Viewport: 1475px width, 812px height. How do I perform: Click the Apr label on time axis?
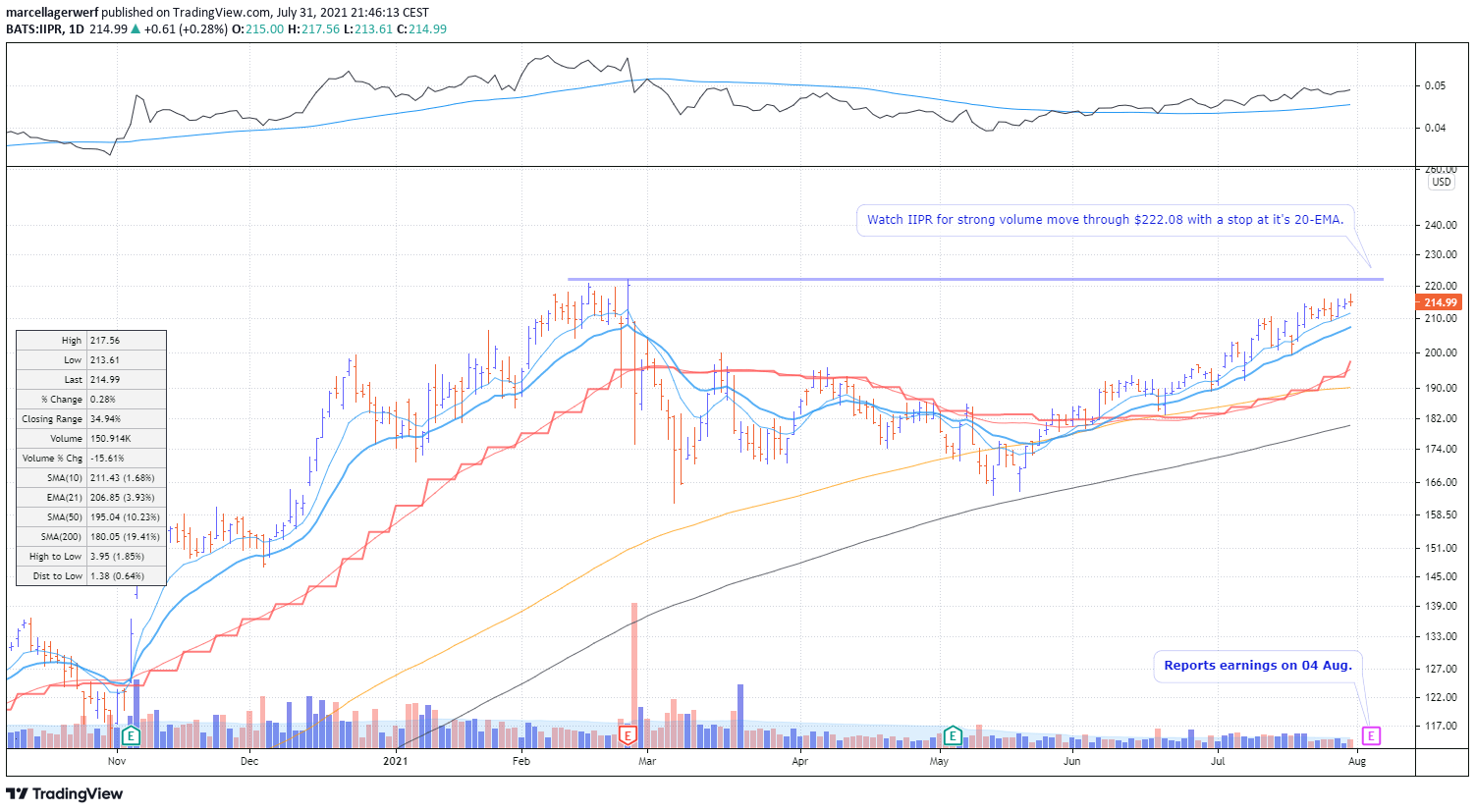[800, 761]
